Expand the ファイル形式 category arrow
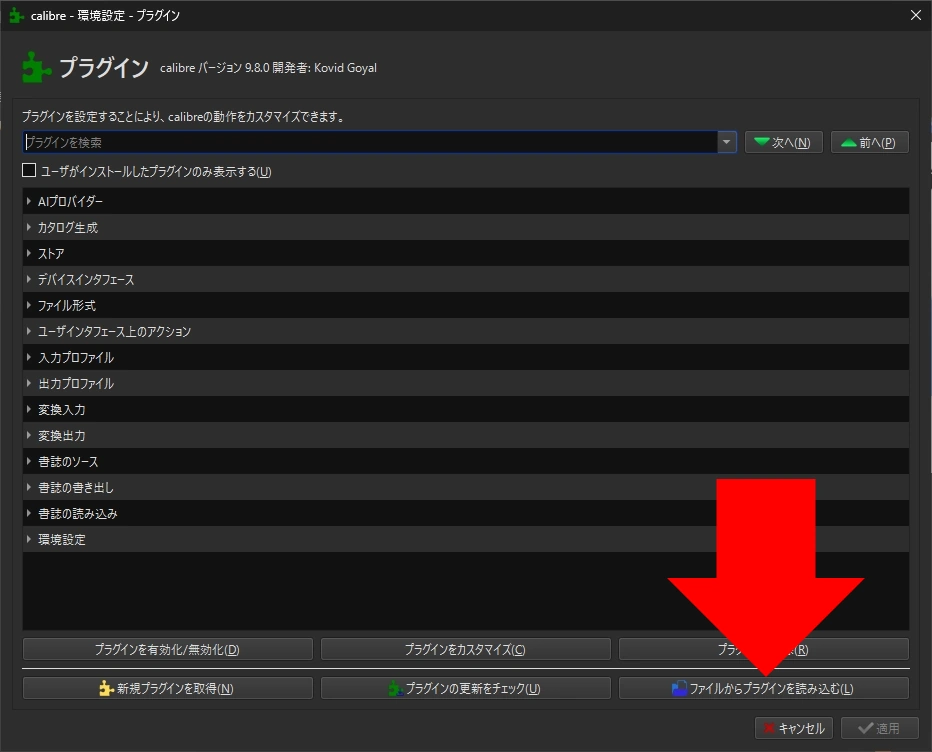Image resolution: width=932 pixels, height=752 pixels. click(29, 305)
